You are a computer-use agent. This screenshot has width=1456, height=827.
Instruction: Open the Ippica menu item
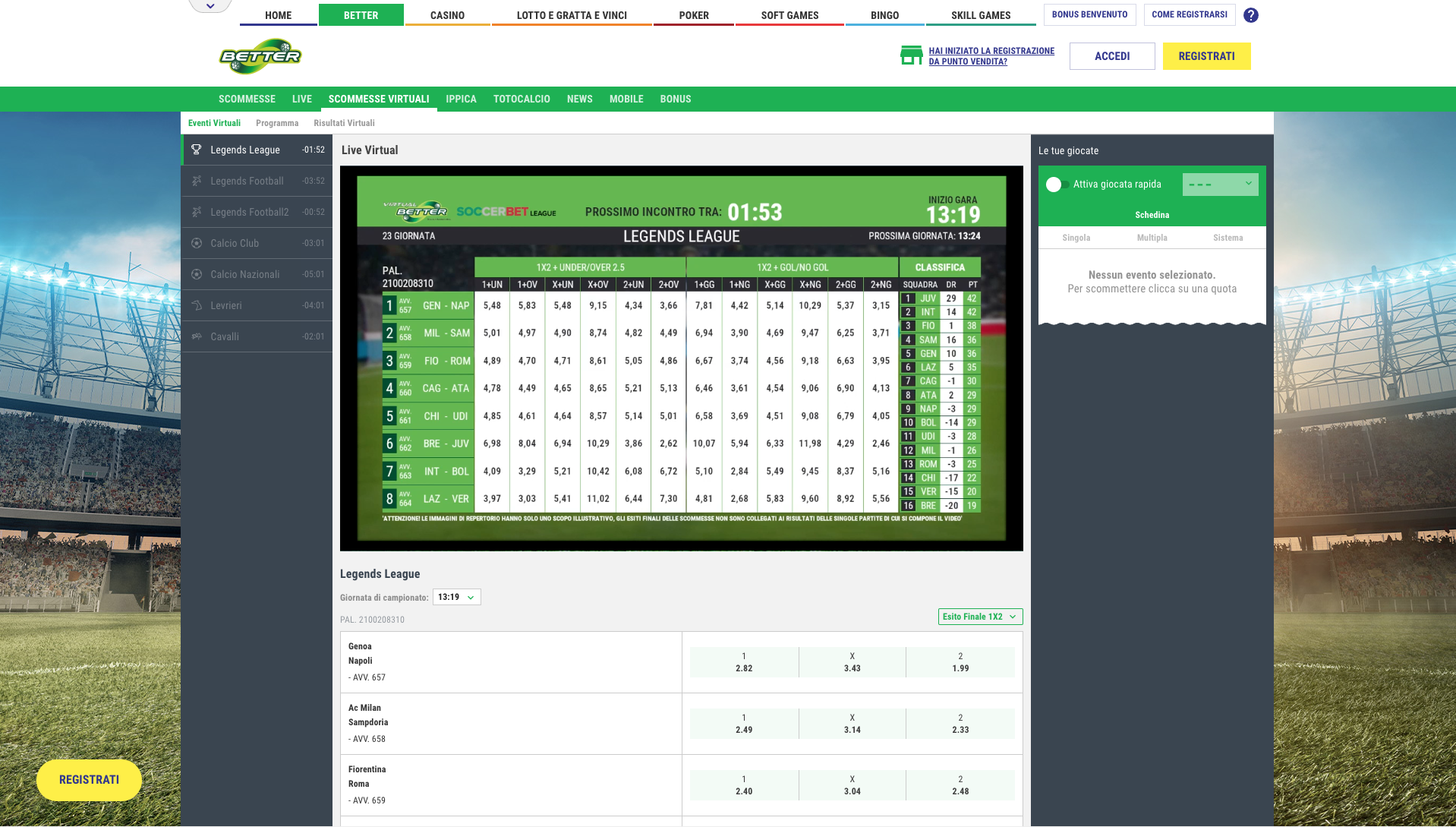[x=461, y=99]
